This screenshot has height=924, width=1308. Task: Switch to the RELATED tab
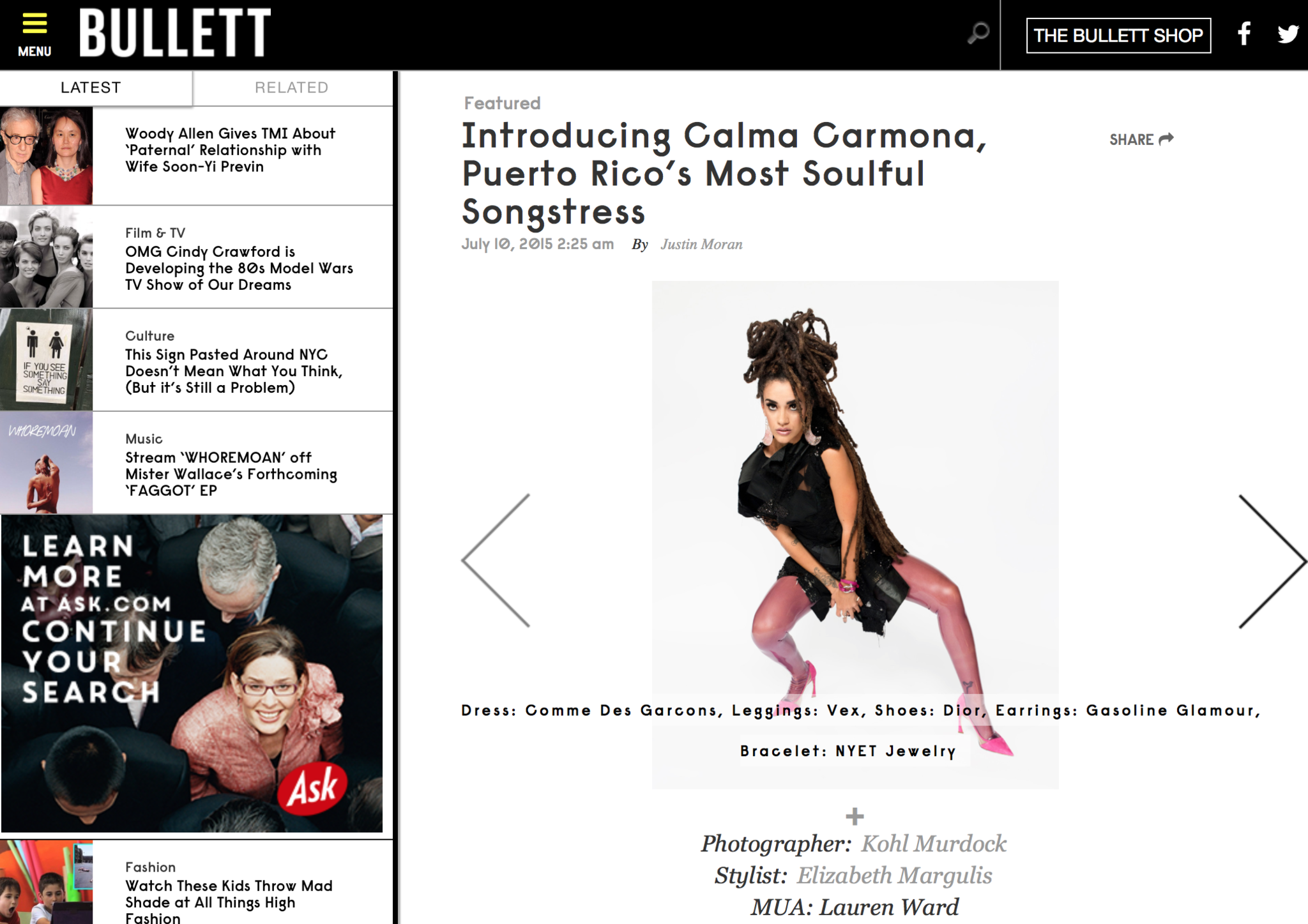292,88
